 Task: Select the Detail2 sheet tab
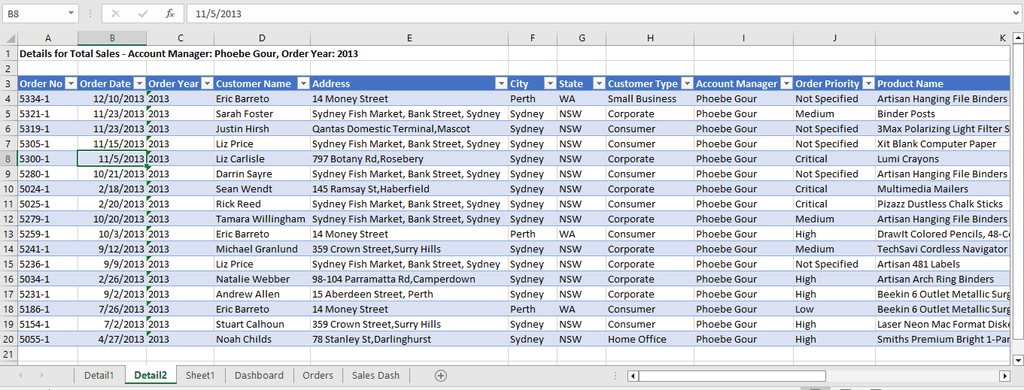pos(150,375)
